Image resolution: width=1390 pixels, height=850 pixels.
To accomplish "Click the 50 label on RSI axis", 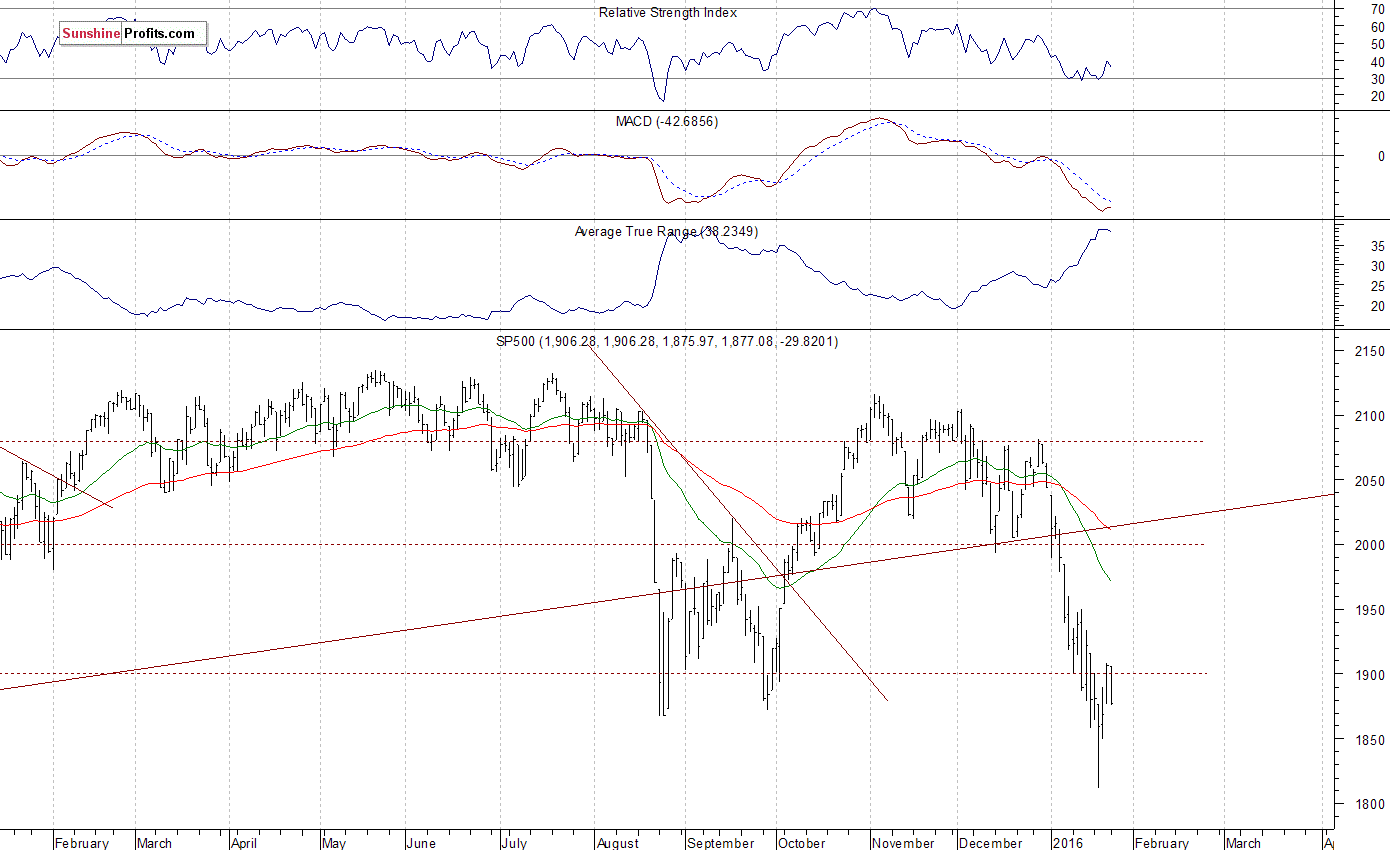I will tap(1377, 44).
